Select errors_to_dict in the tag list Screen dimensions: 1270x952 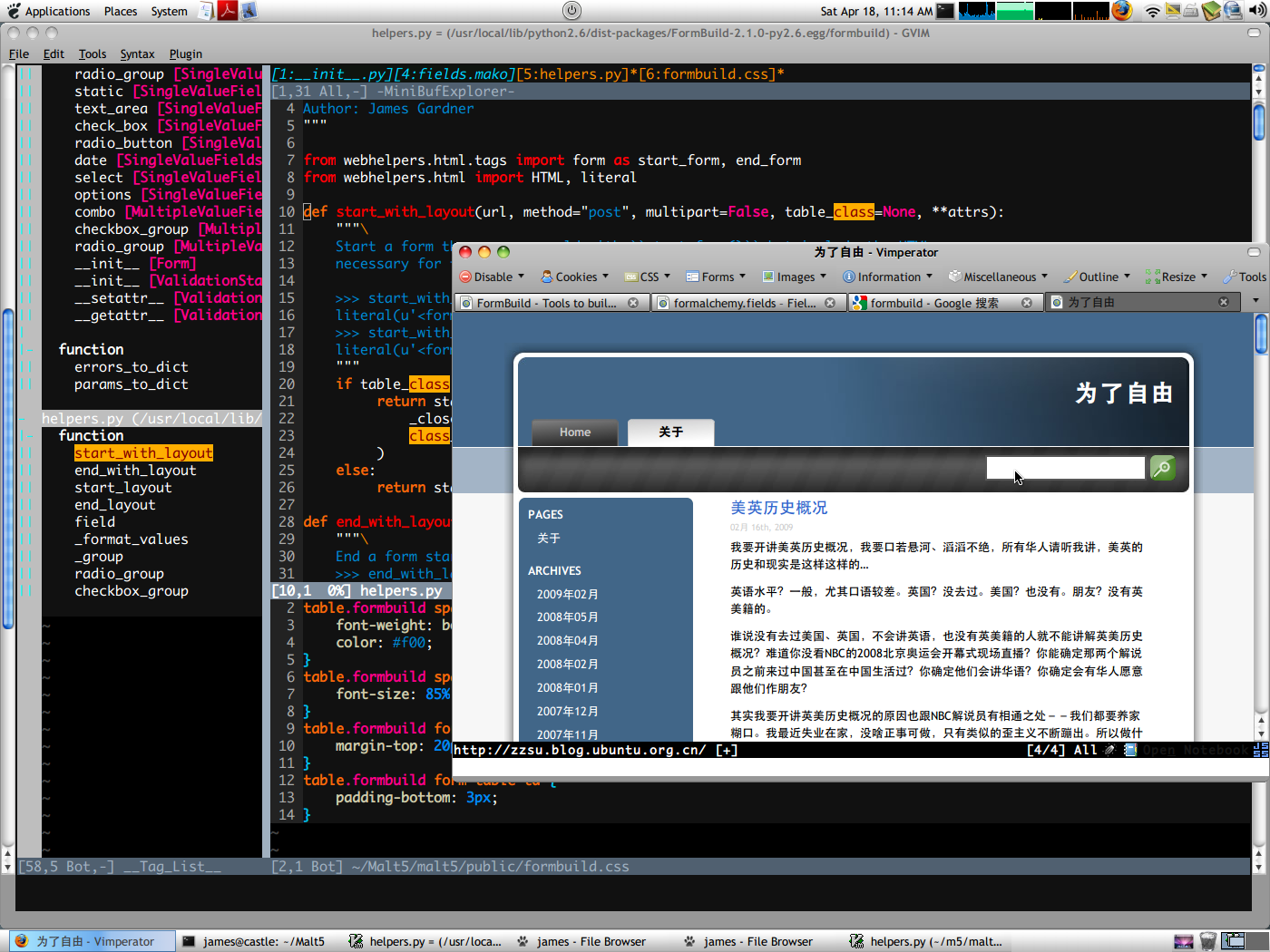tap(132, 367)
